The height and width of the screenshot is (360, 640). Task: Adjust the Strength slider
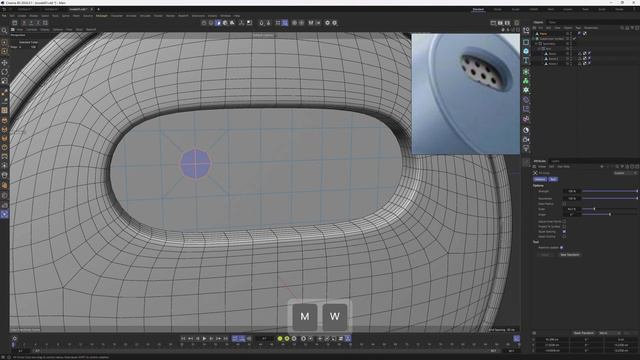(x=610, y=191)
